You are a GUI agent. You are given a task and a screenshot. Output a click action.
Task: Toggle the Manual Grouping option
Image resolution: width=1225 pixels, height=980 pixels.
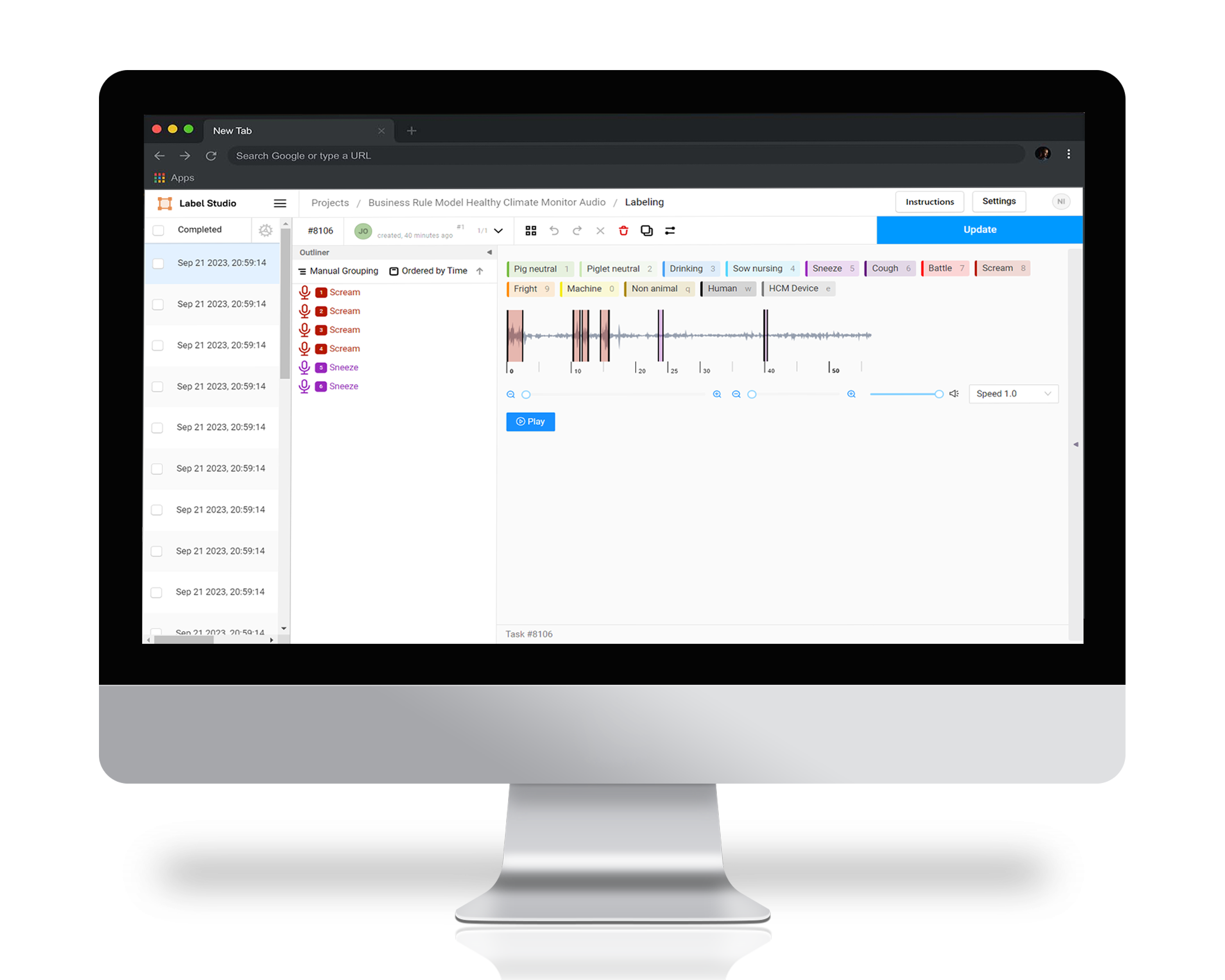coord(340,272)
